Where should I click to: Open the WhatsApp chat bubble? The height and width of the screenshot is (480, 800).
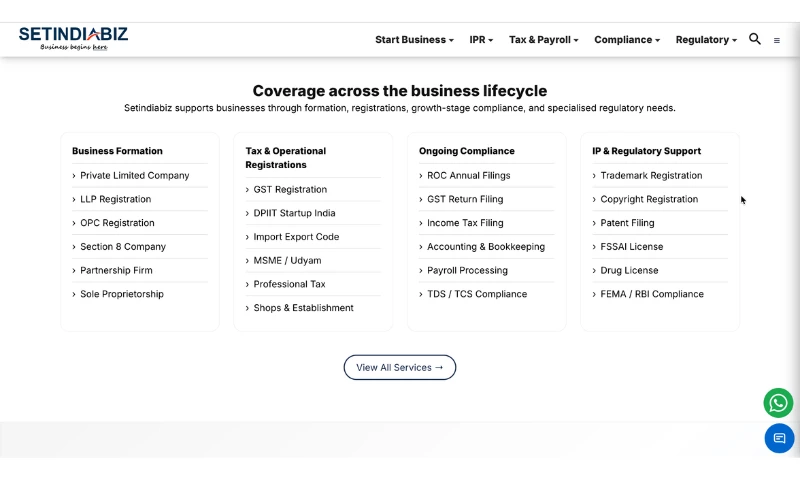click(778, 403)
